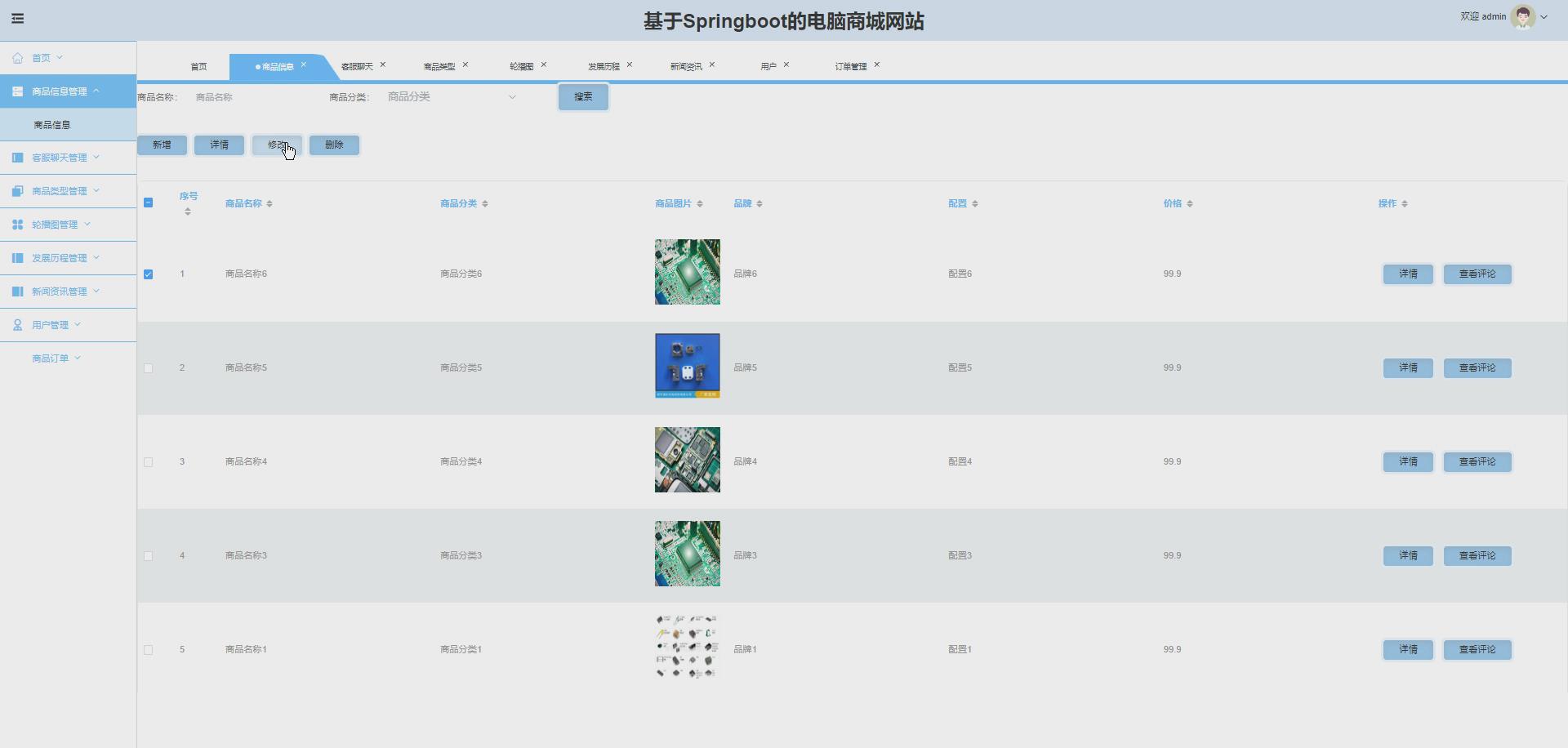This screenshot has height=748, width=1568.
Task: Open the 商品分类 dropdown
Action: click(450, 96)
